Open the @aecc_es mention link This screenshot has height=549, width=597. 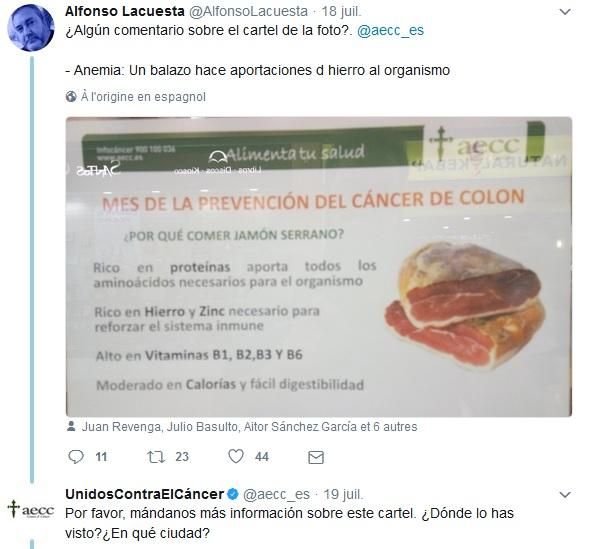(x=390, y=30)
